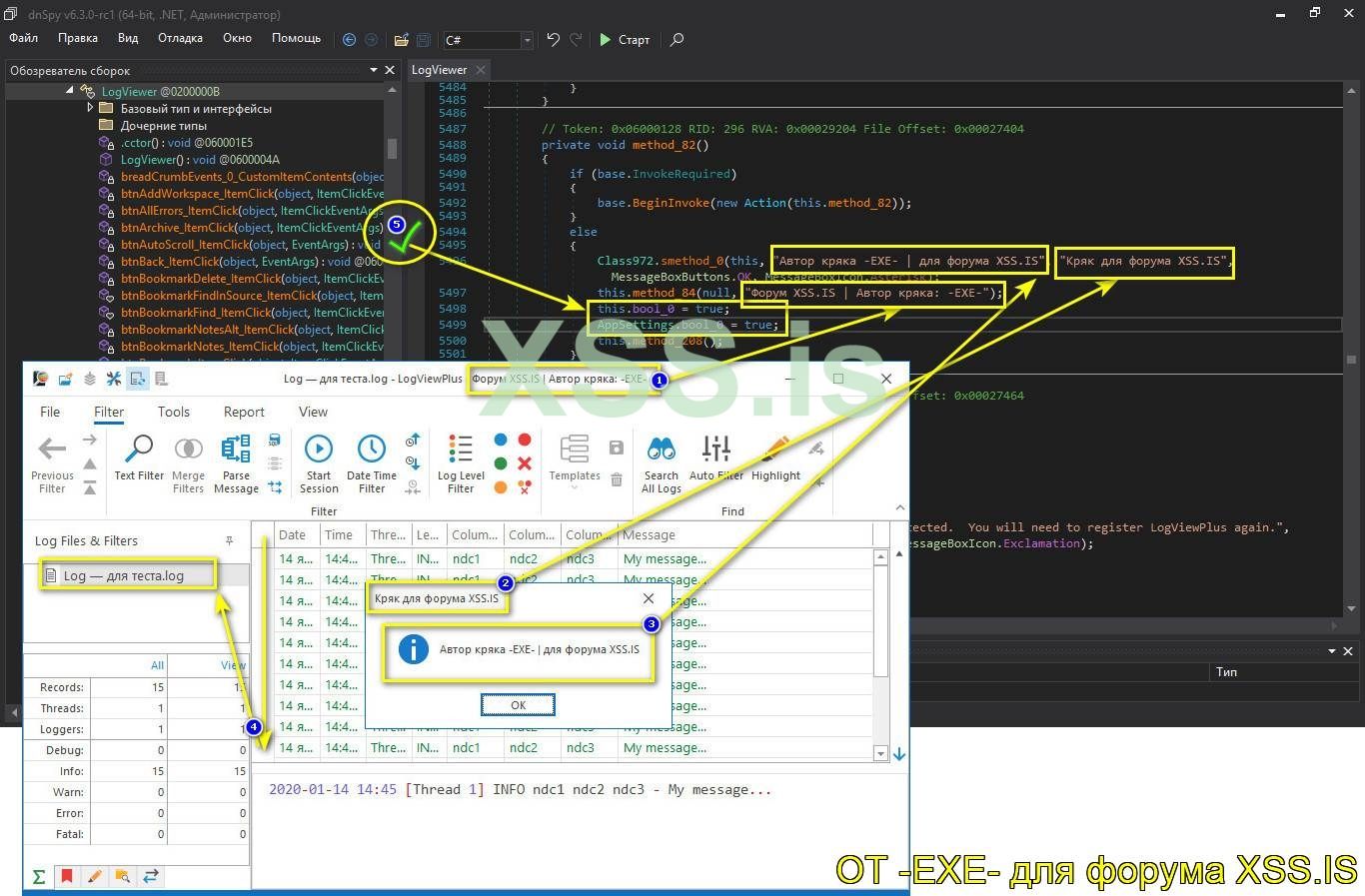Click the Text Filter magnifier icon
The width and height of the screenshot is (1365, 896).
[x=139, y=449]
